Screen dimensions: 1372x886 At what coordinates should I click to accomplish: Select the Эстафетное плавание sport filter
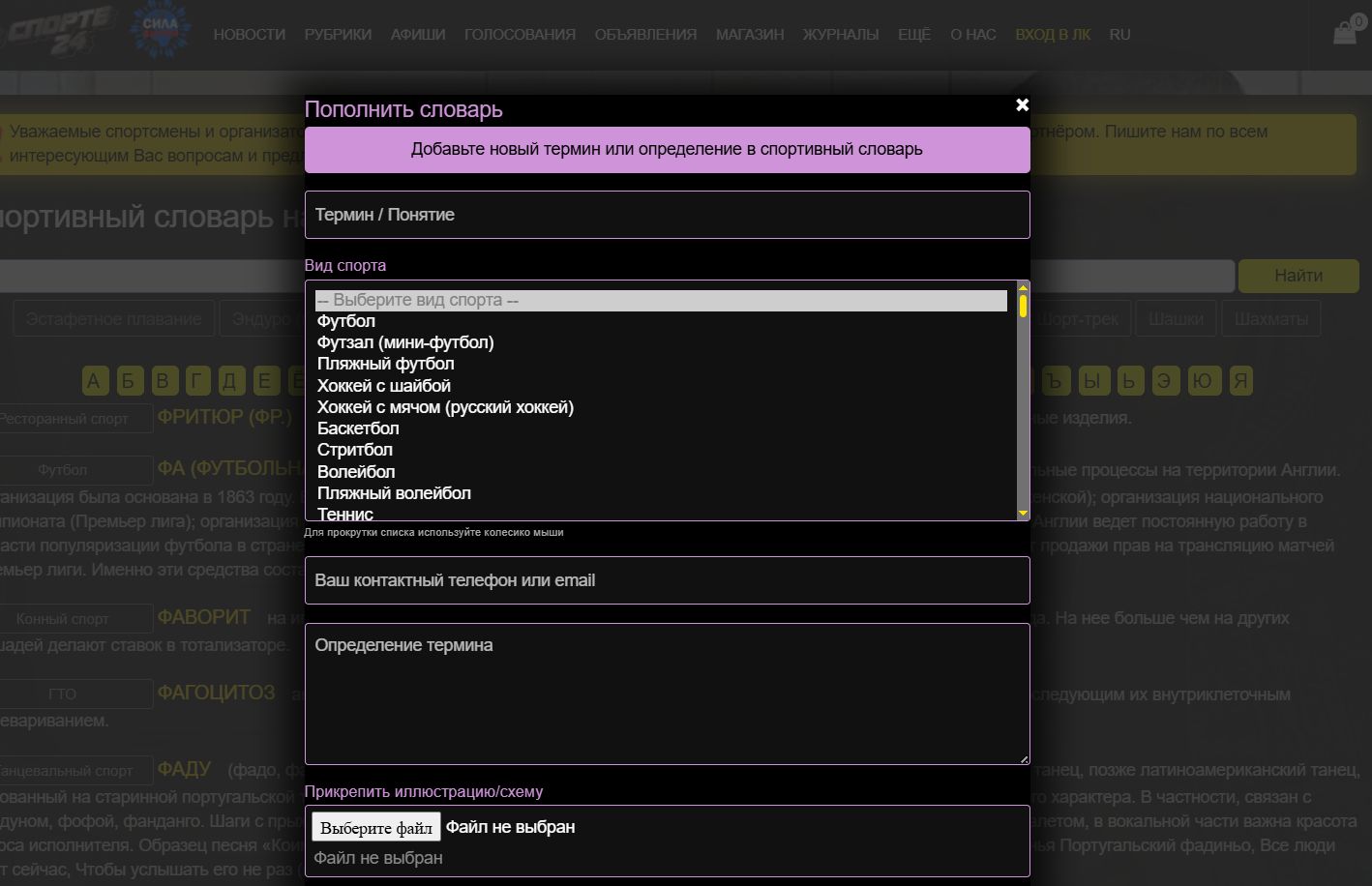[113, 319]
